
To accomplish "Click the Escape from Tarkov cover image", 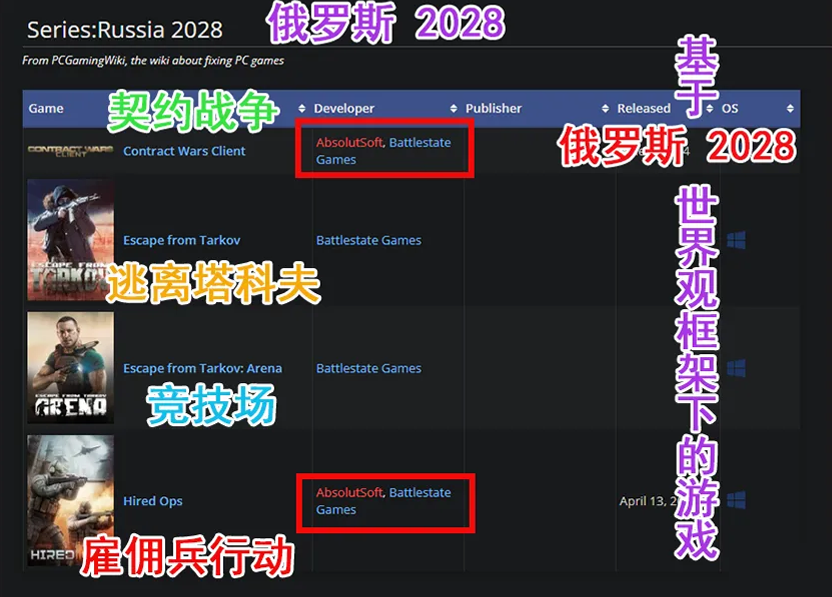I will 71,240.
